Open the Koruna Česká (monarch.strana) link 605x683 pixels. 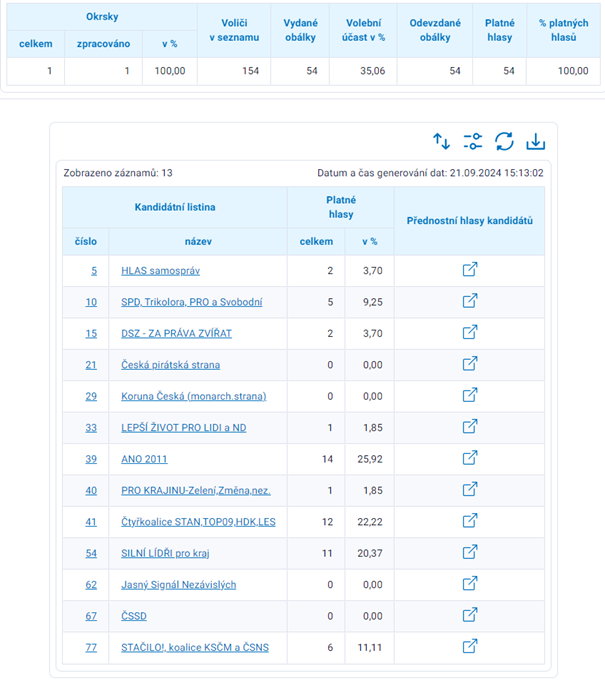tap(193, 396)
